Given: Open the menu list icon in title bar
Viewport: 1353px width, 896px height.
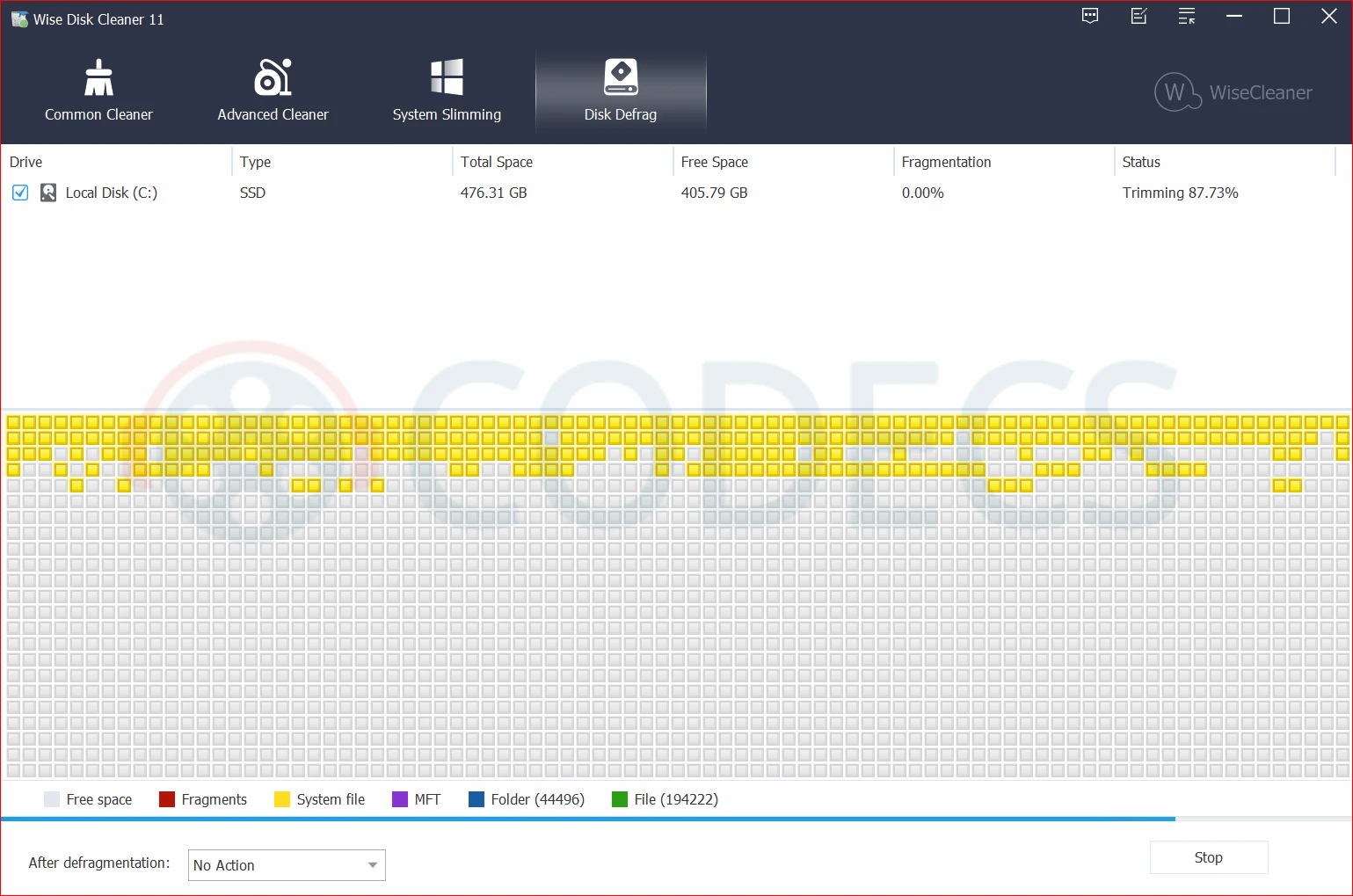Looking at the screenshot, I should (1187, 17).
